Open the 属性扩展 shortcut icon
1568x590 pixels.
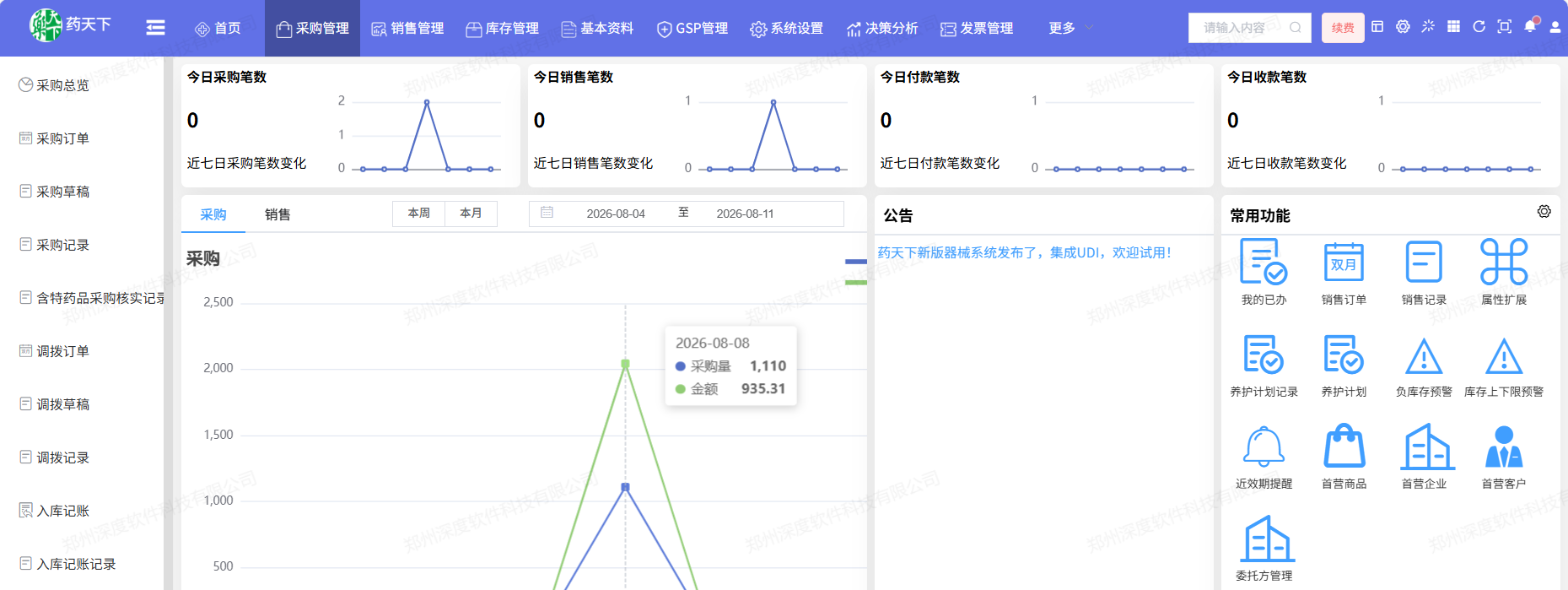(x=1504, y=262)
